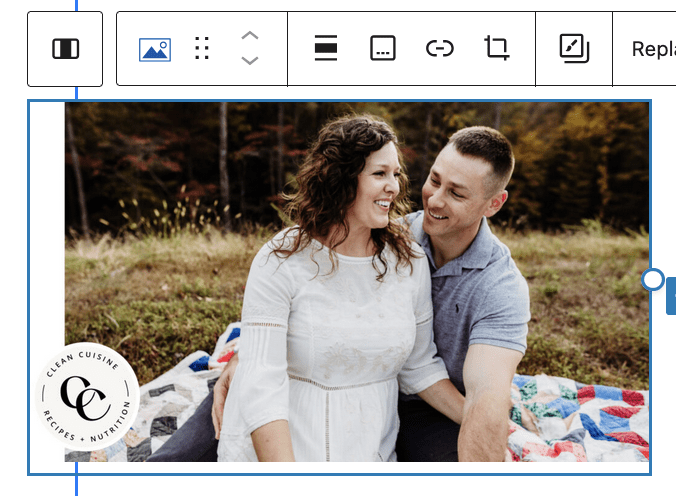Select the parent Media & Text block button
This screenshot has width=676, height=496.
point(65,49)
